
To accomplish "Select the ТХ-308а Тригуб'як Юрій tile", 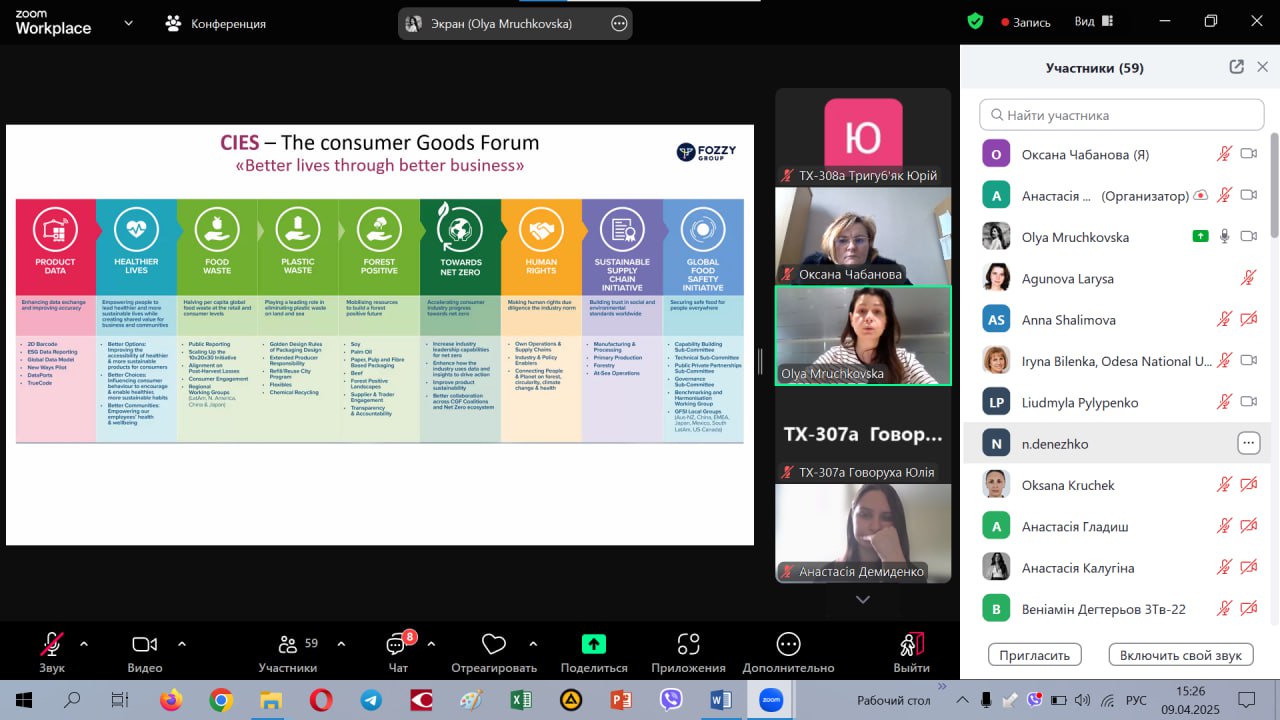I will click(863, 138).
